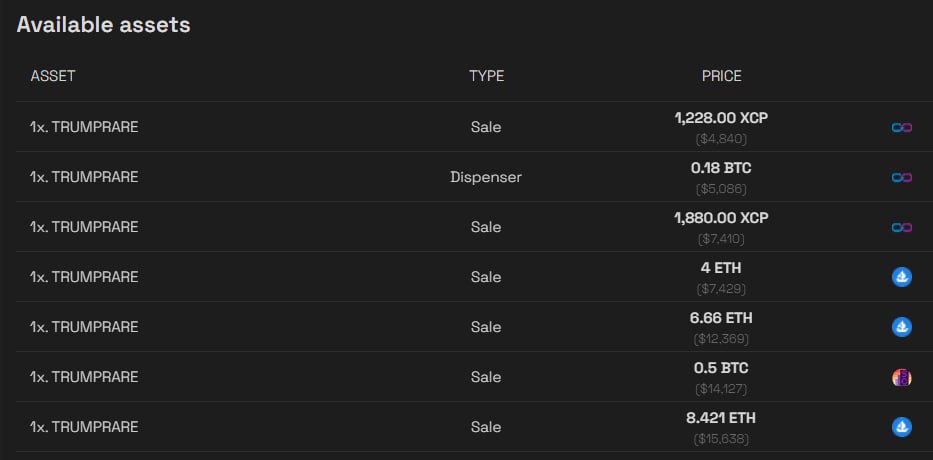Open infinity icon on 0.18 BTC dispenser row
Screen dimensions: 933x460
[x=901, y=177]
